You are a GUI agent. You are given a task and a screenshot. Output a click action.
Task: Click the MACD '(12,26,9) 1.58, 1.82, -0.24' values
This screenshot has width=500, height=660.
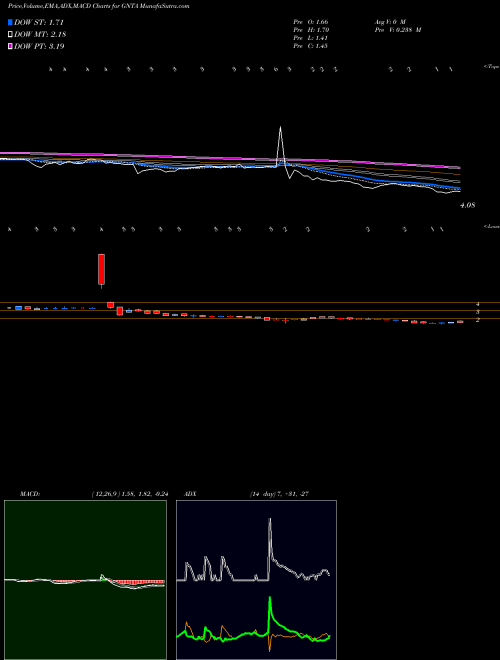point(130,493)
